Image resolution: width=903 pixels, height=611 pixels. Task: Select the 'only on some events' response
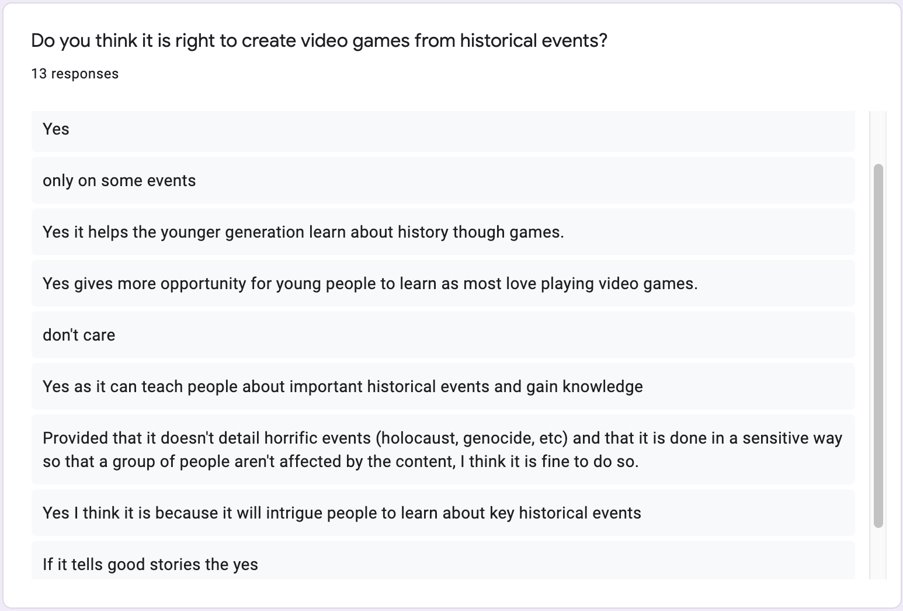coord(443,180)
